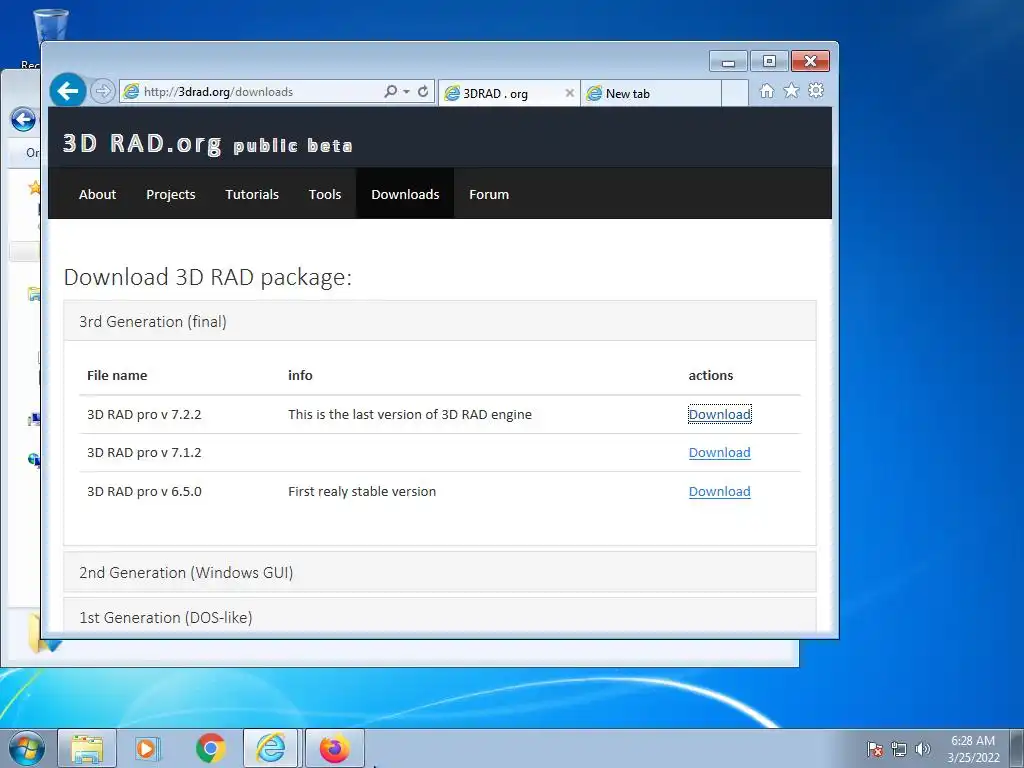This screenshot has height=768, width=1024.
Task: Close the 3DRAD . org tab
Action: coord(569,93)
